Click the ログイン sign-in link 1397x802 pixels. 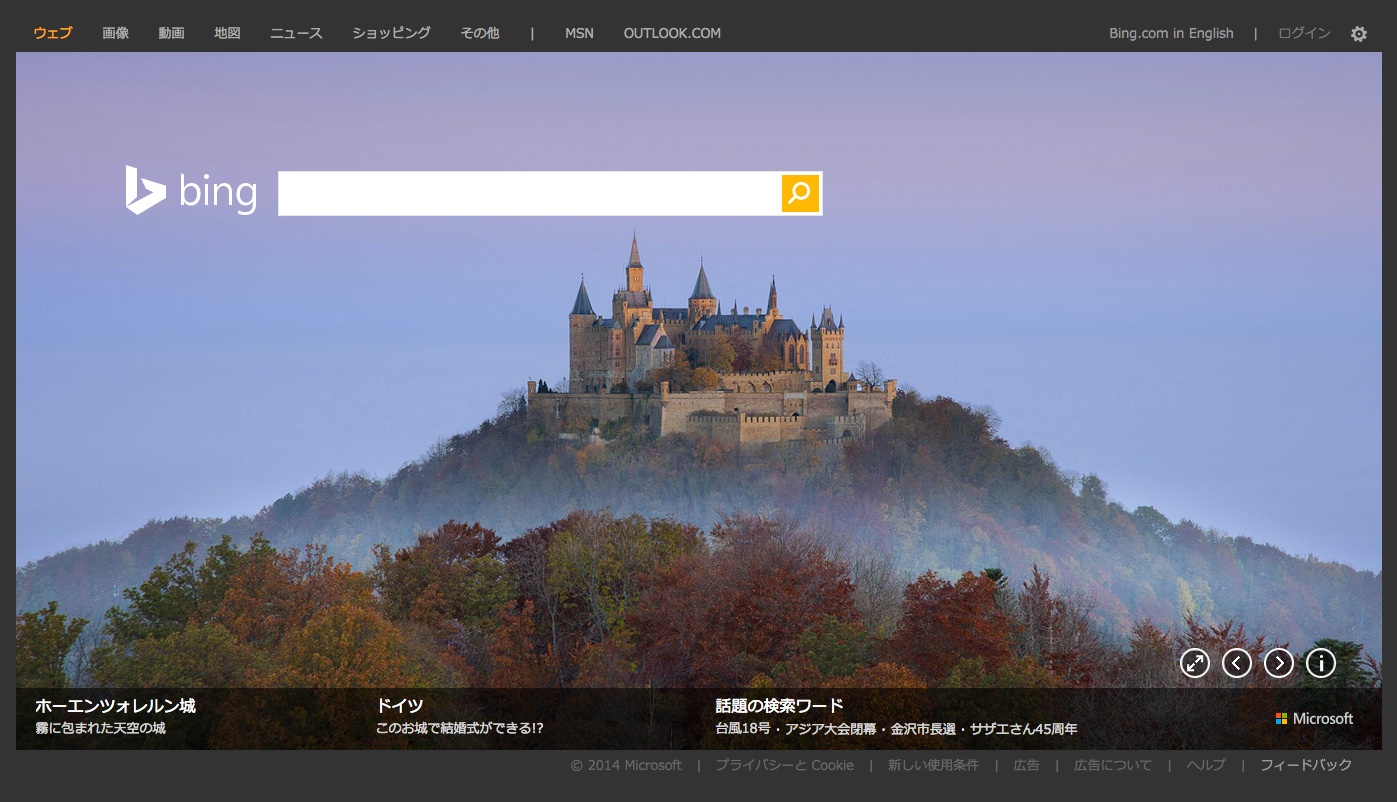pyautogui.click(x=1304, y=33)
